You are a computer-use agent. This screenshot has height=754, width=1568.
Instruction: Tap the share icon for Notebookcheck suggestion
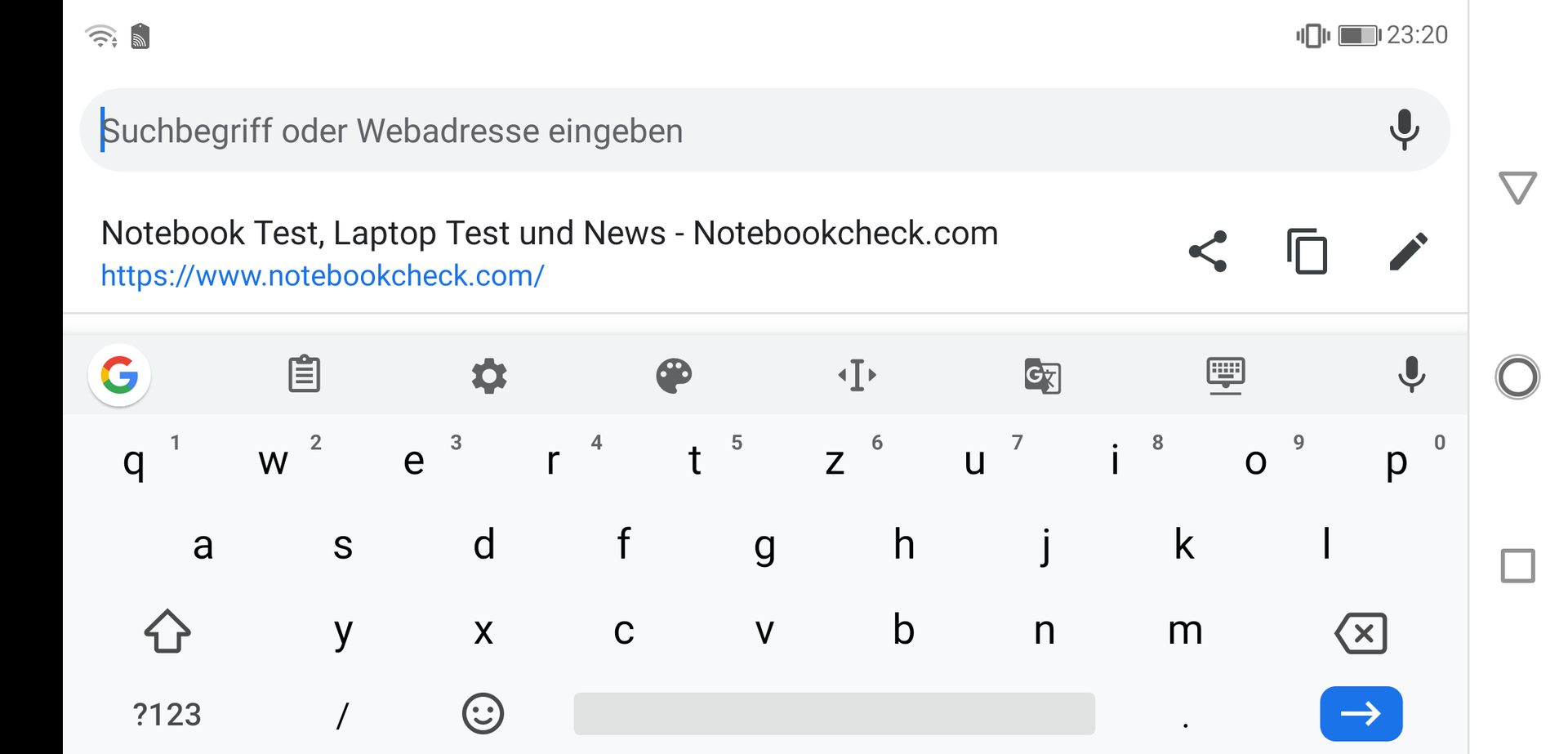tap(1208, 251)
